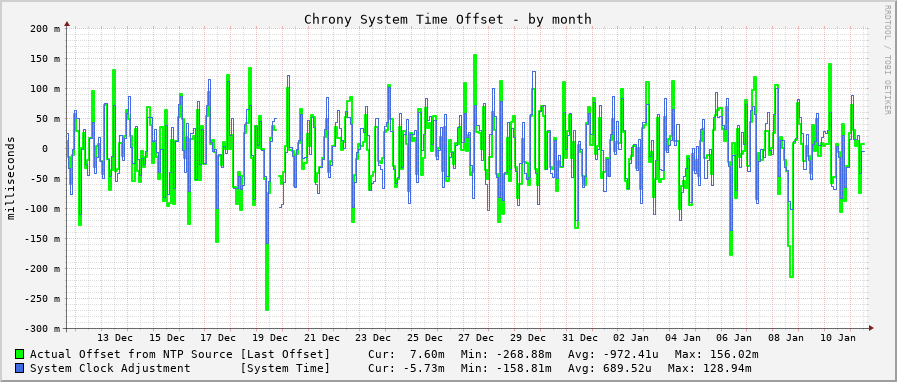This screenshot has height=382, width=897.
Task: Click the 'Cur: -5.73m' value
Action: click(x=406, y=368)
